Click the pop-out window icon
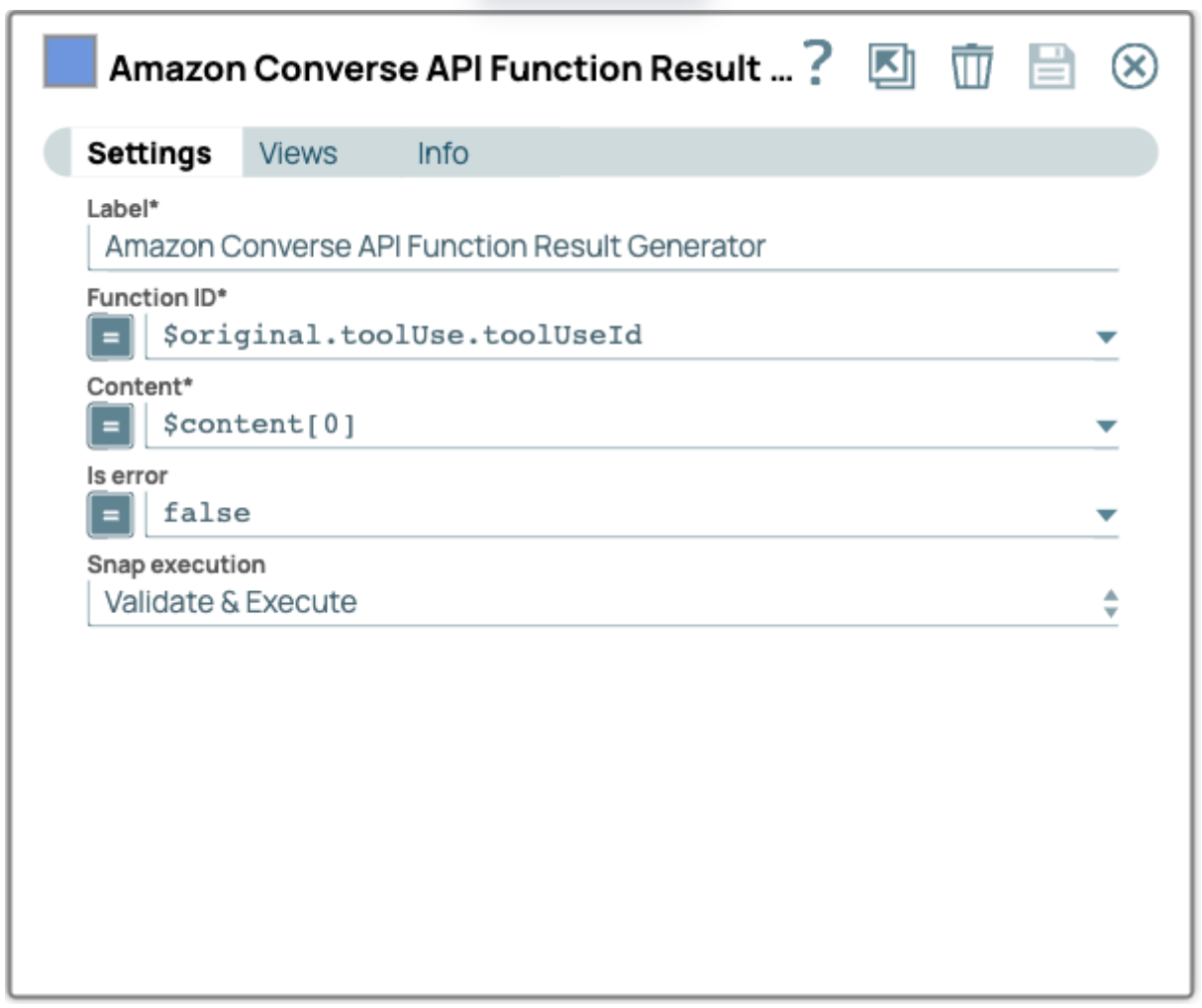This screenshot has height=1008, width=1202. click(891, 67)
